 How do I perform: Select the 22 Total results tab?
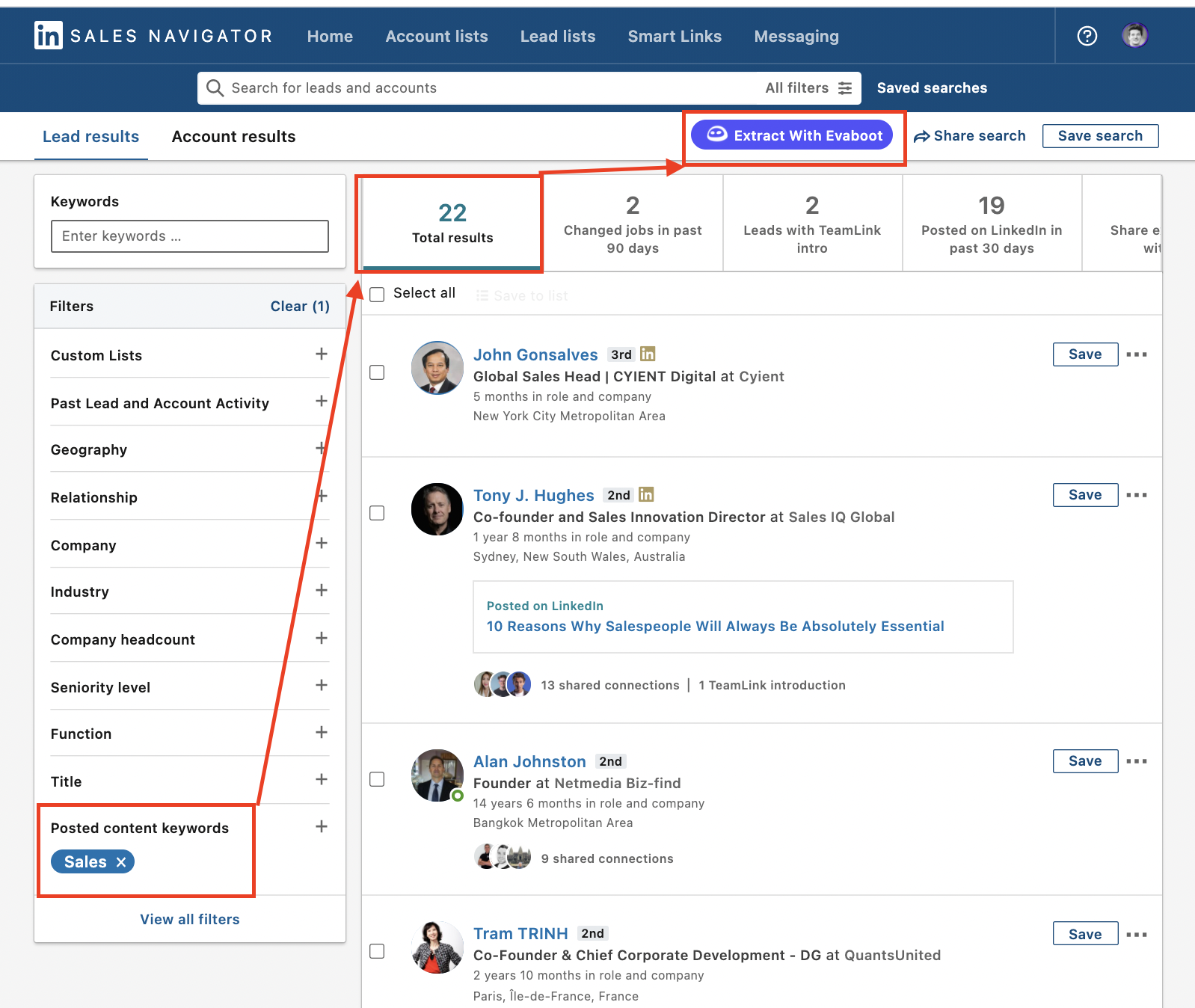tap(452, 223)
